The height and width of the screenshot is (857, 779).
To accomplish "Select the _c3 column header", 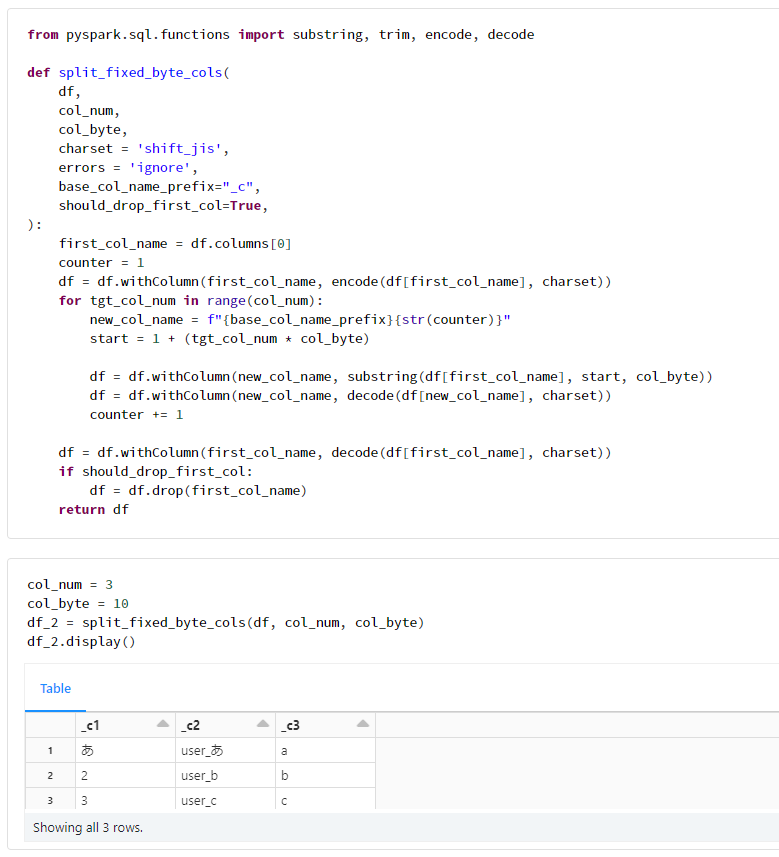I will (x=325, y=725).
